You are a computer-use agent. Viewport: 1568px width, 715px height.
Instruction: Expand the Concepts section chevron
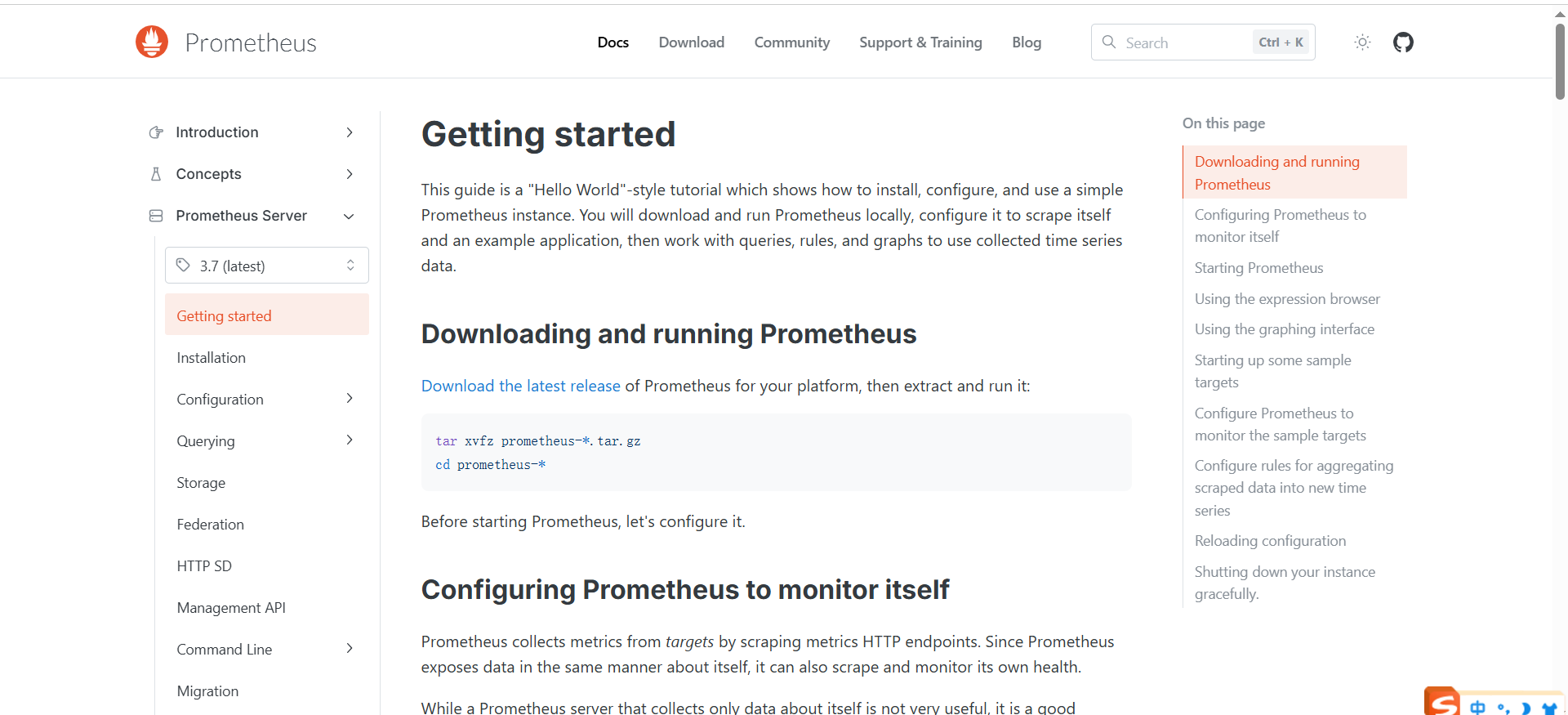click(350, 174)
